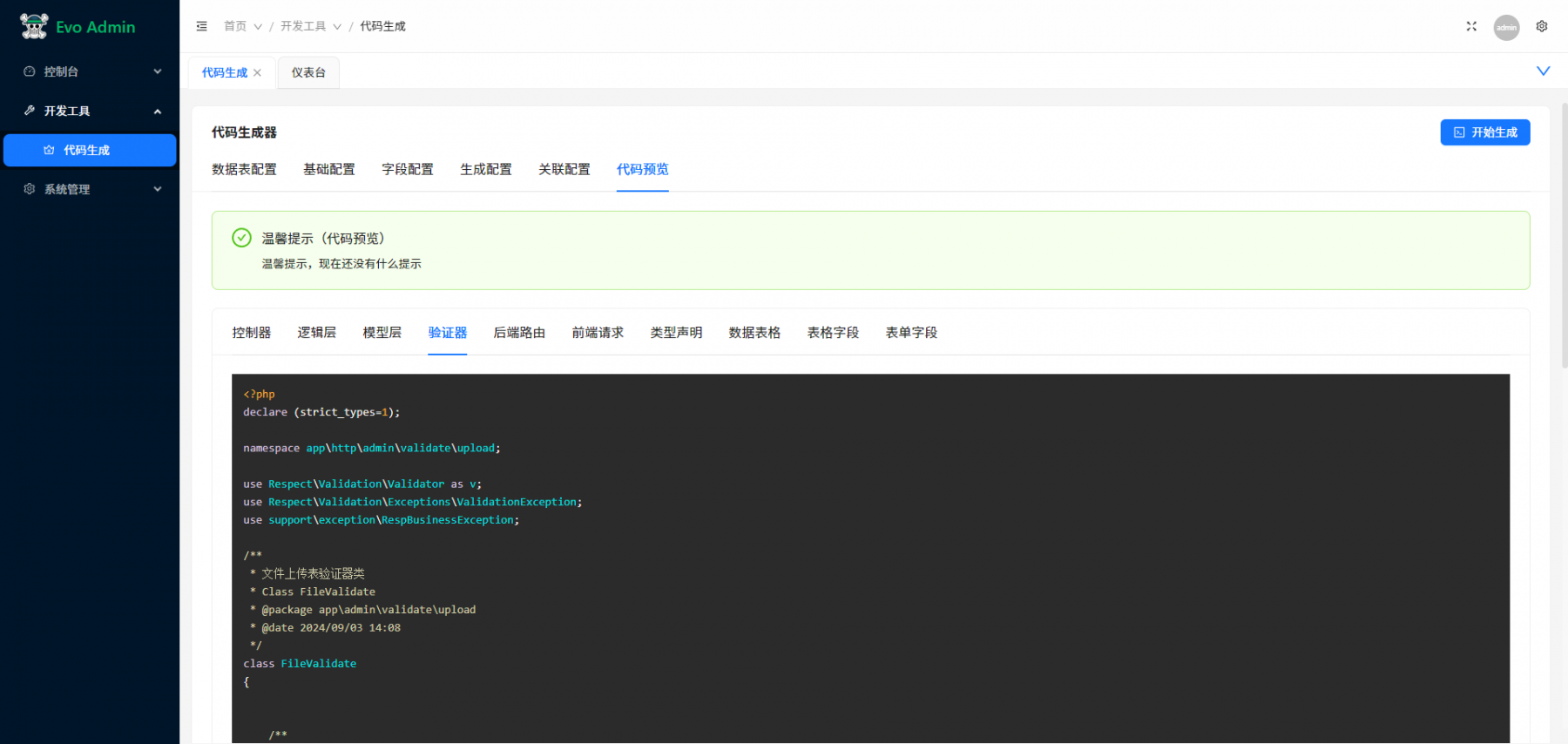Expand the 控制台 sidebar menu

click(158, 71)
